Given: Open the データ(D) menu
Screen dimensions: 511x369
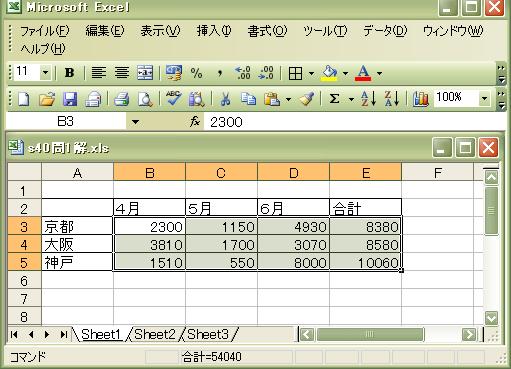Looking at the screenshot, I should pos(385,31).
